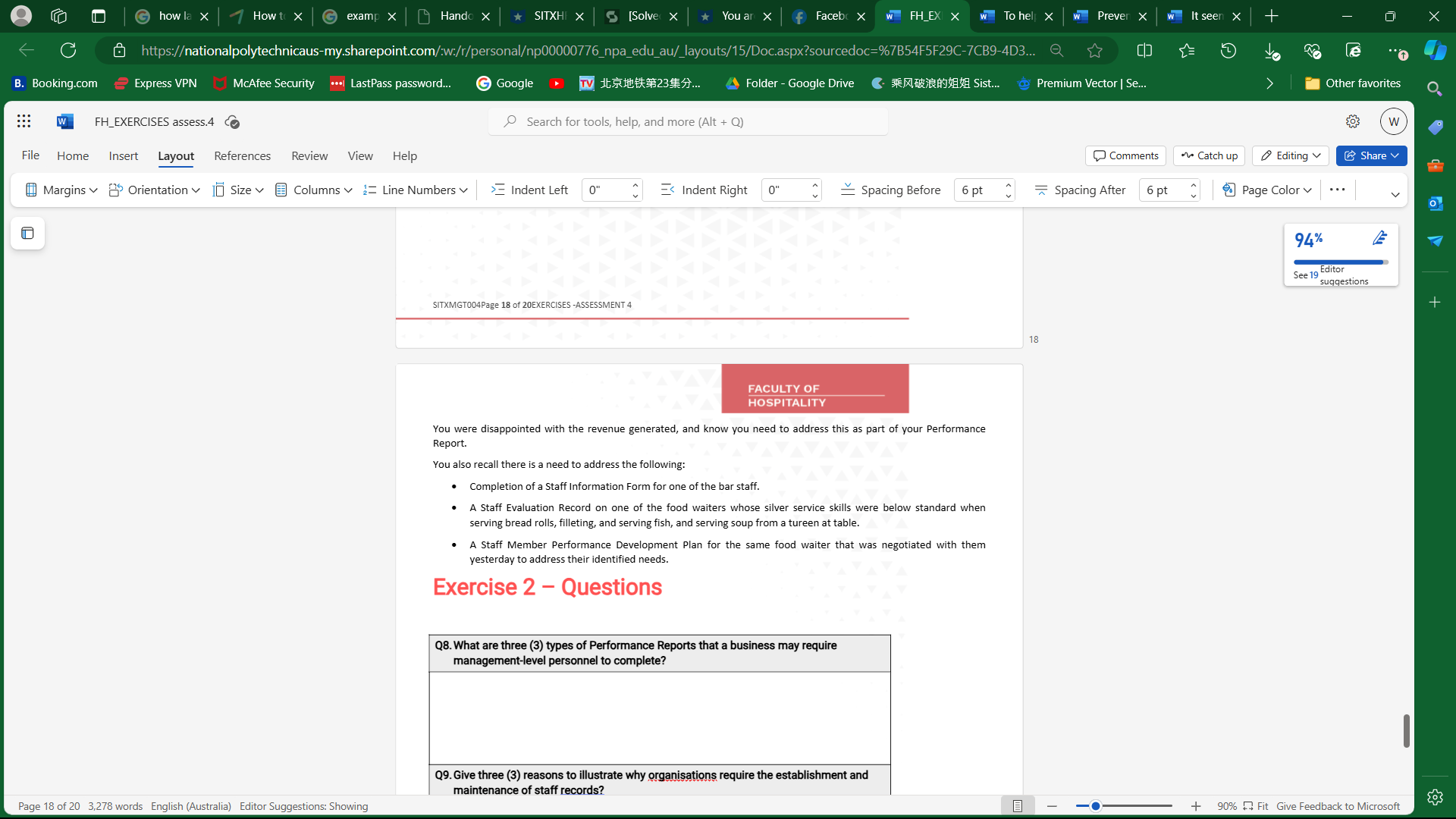Click the Fit page icon in status bar
The height and width of the screenshot is (819, 1456).
click(1248, 806)
